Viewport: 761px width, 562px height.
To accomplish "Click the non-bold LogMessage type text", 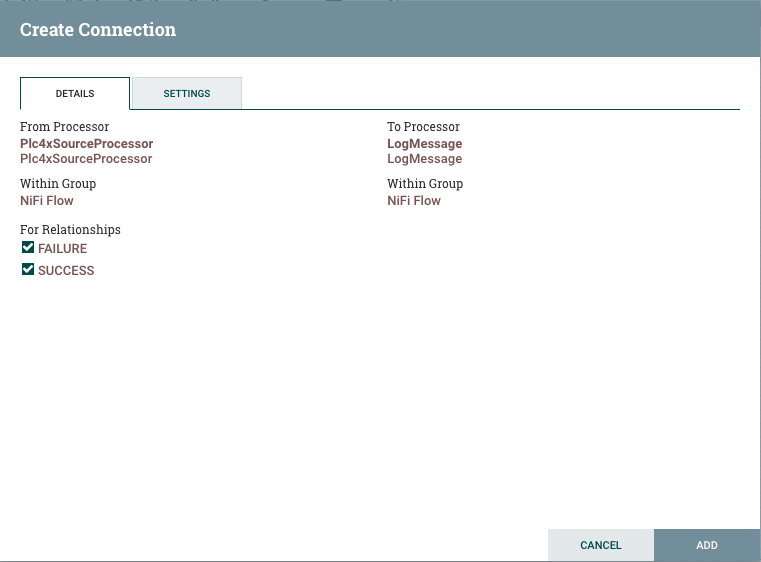I will (424, 159).
